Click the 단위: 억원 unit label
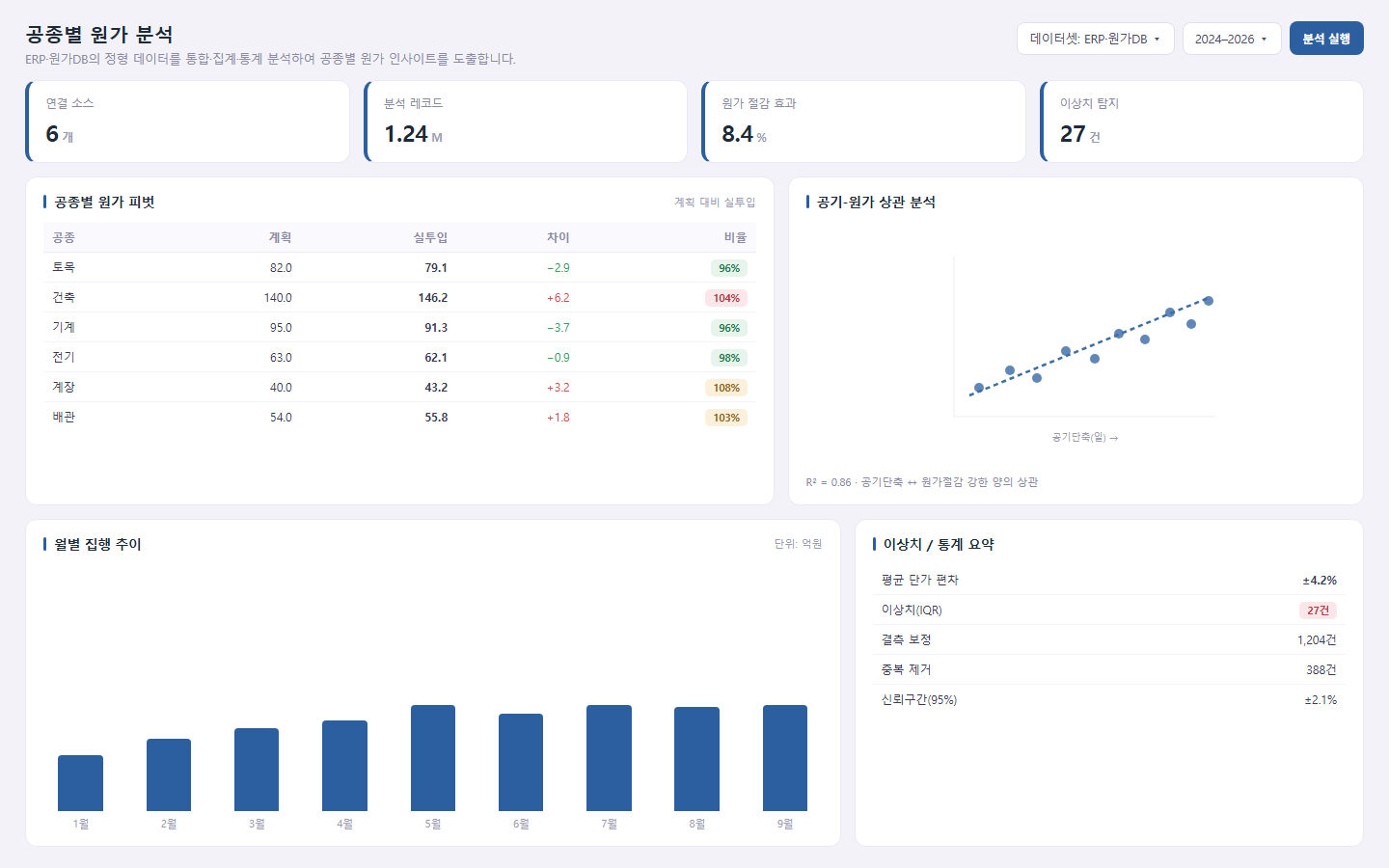1389x868 pixels. 798,544
